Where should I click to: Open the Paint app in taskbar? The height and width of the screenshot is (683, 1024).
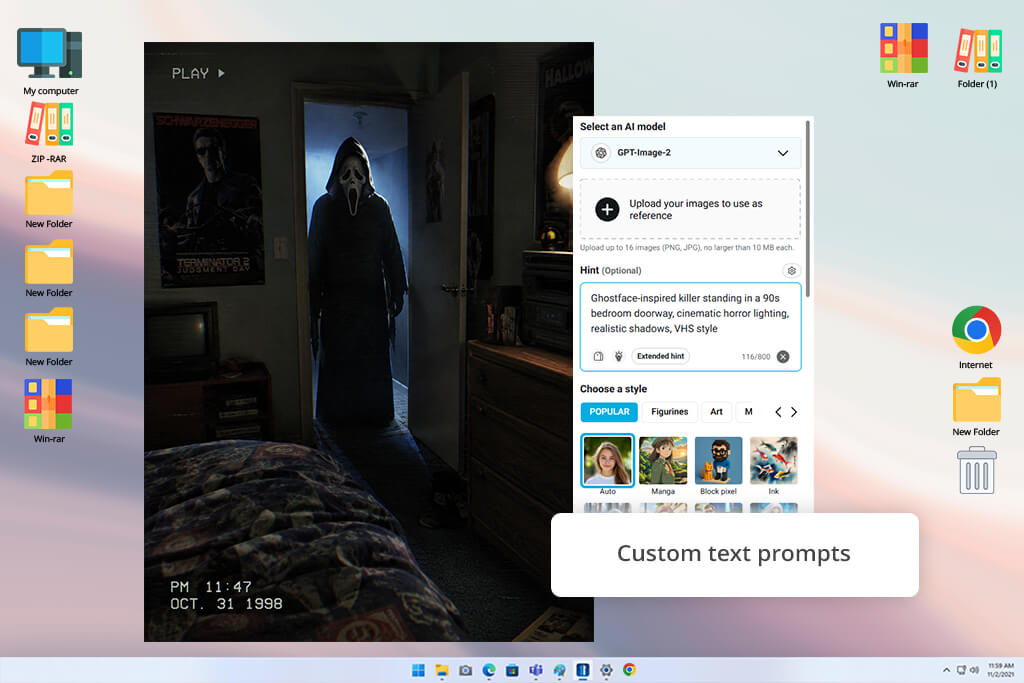(x=560, y=670)
